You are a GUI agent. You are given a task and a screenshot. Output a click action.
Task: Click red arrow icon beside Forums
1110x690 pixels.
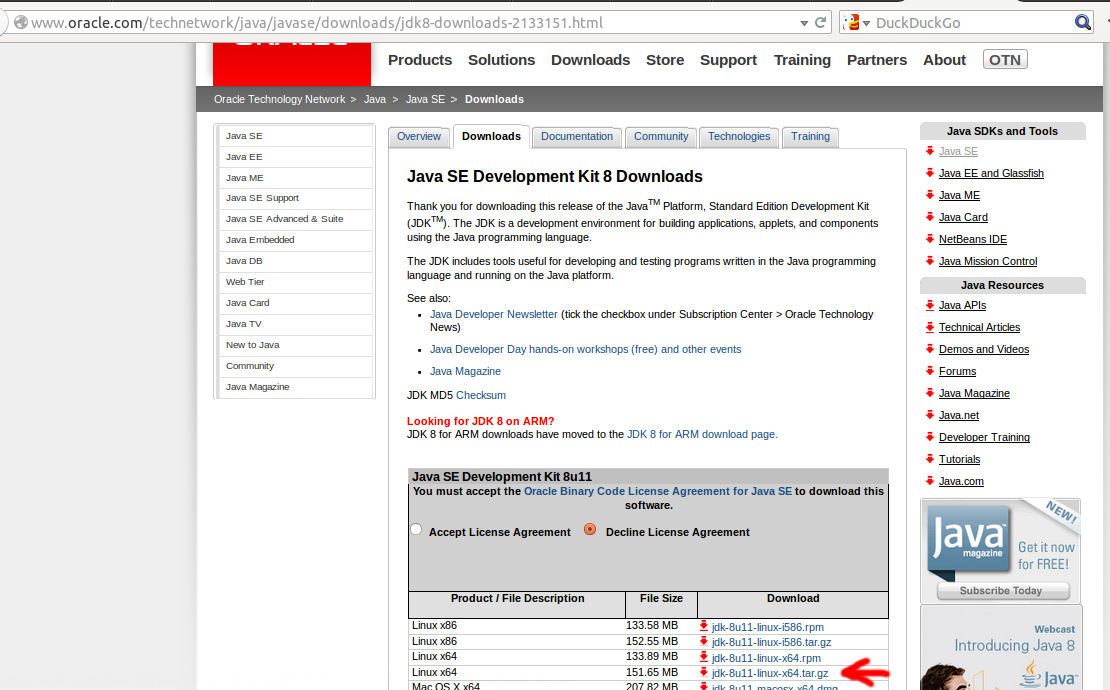[929, 371]
